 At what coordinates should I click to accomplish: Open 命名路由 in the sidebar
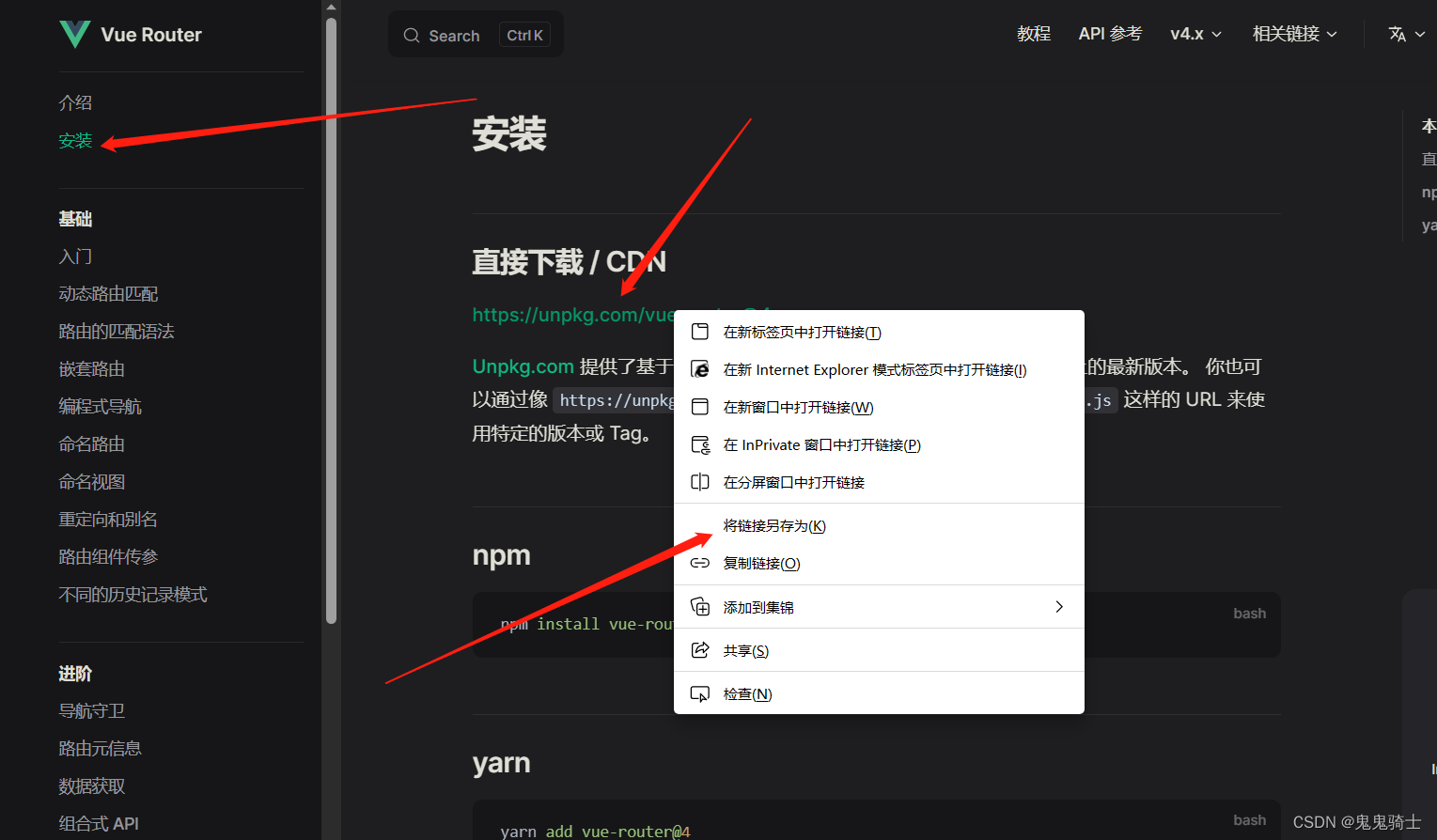tap(91, 444)
